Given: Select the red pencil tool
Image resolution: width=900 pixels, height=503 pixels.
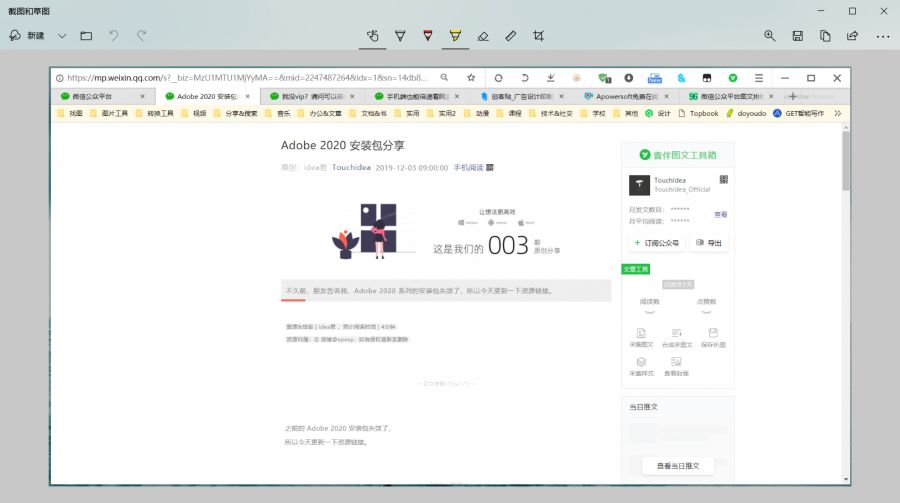Looking at the screenshot, I should pos(428,36).
